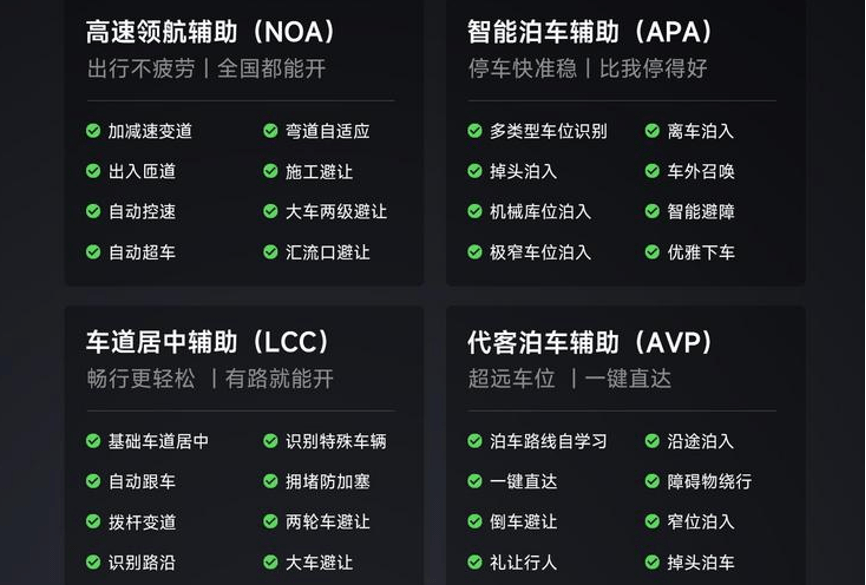Toggle the 拥堵防加塞 checked item
This screenshot has height=585, width=866.
tap(316, 481)
